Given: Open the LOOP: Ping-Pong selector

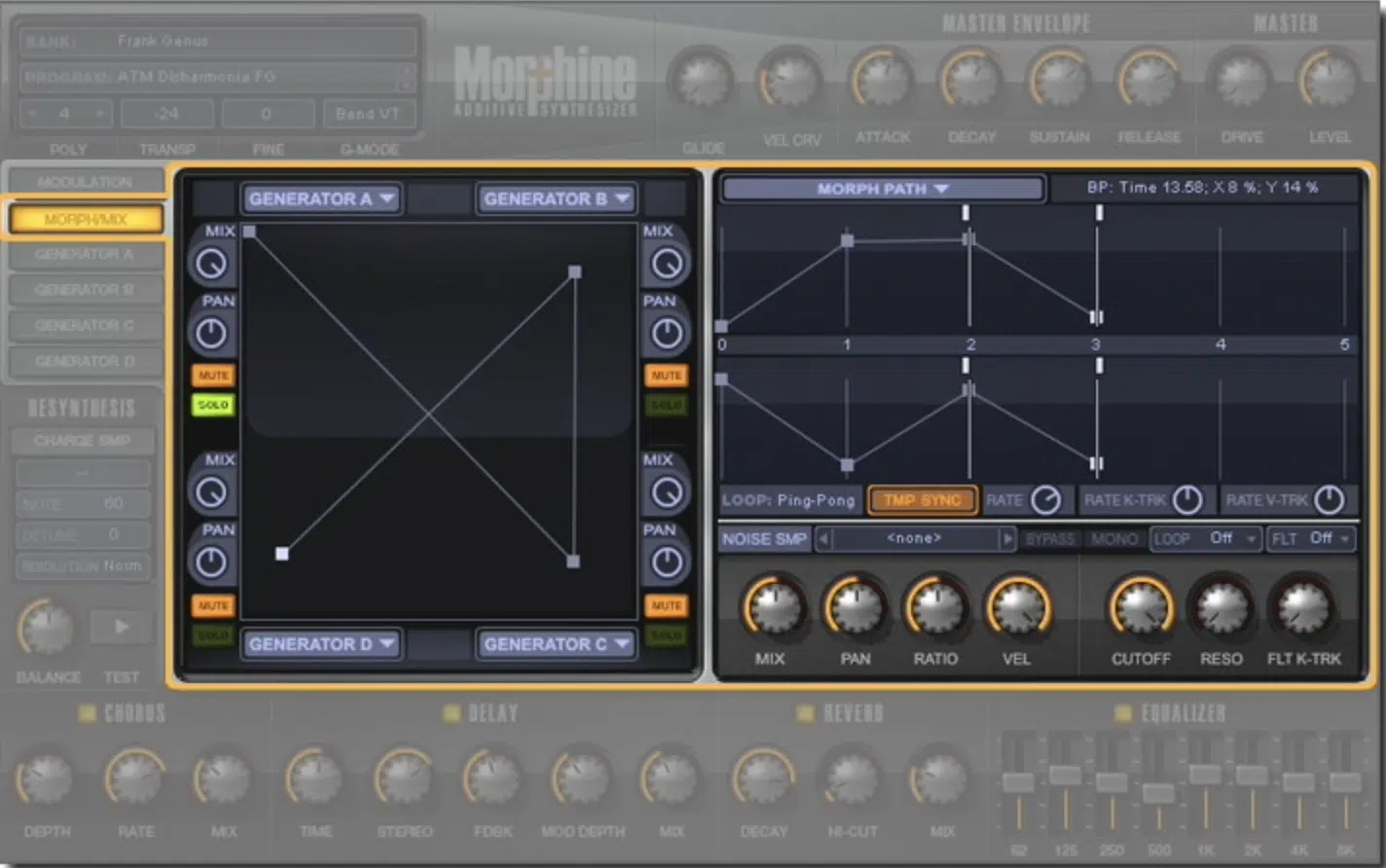Looking at the screenshot, I should click(x=789, y=500).
